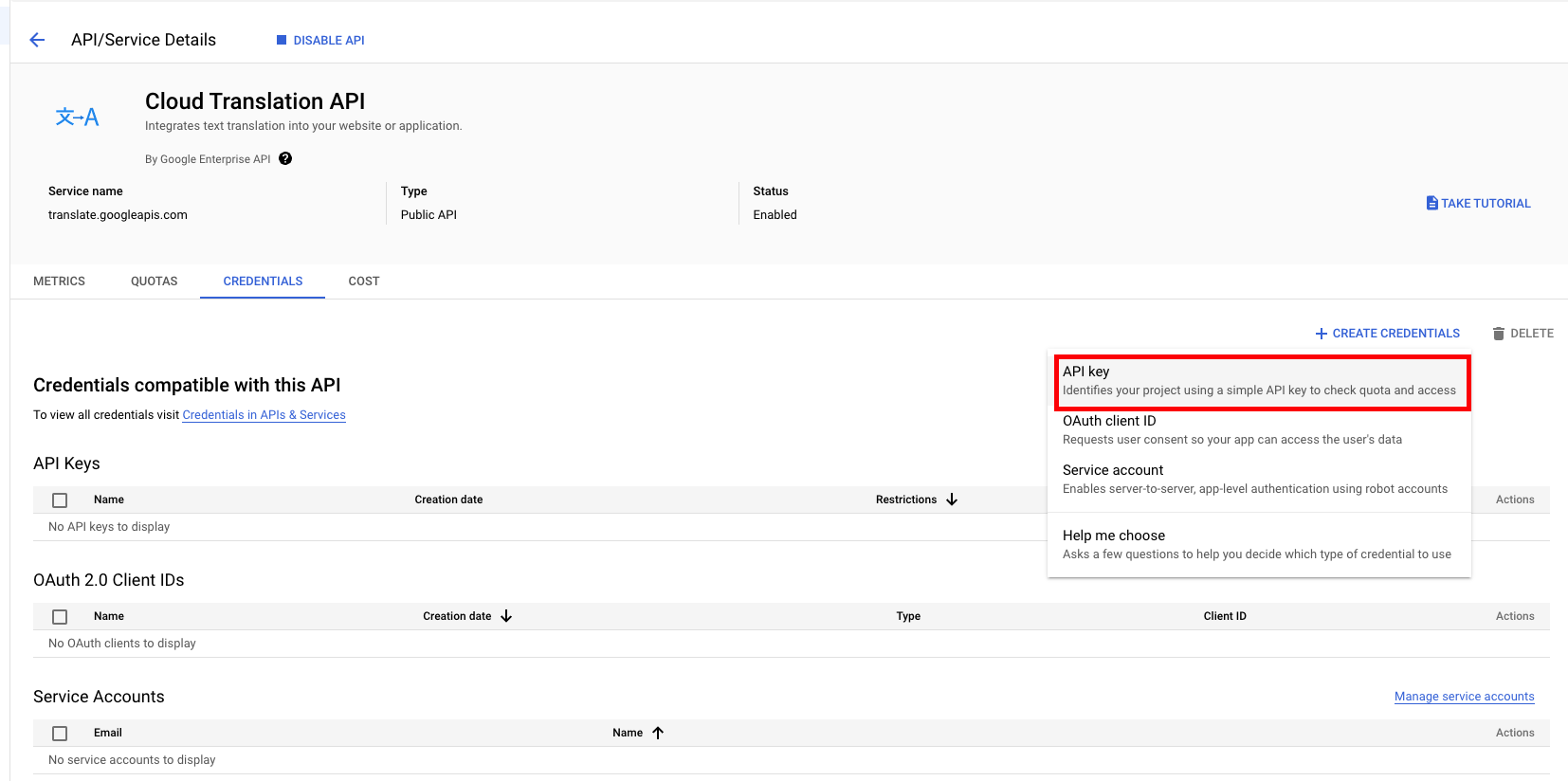Click the Take Tutorial document icon
Viewport: 1568px width, 781px height.
pos(1431,203)
